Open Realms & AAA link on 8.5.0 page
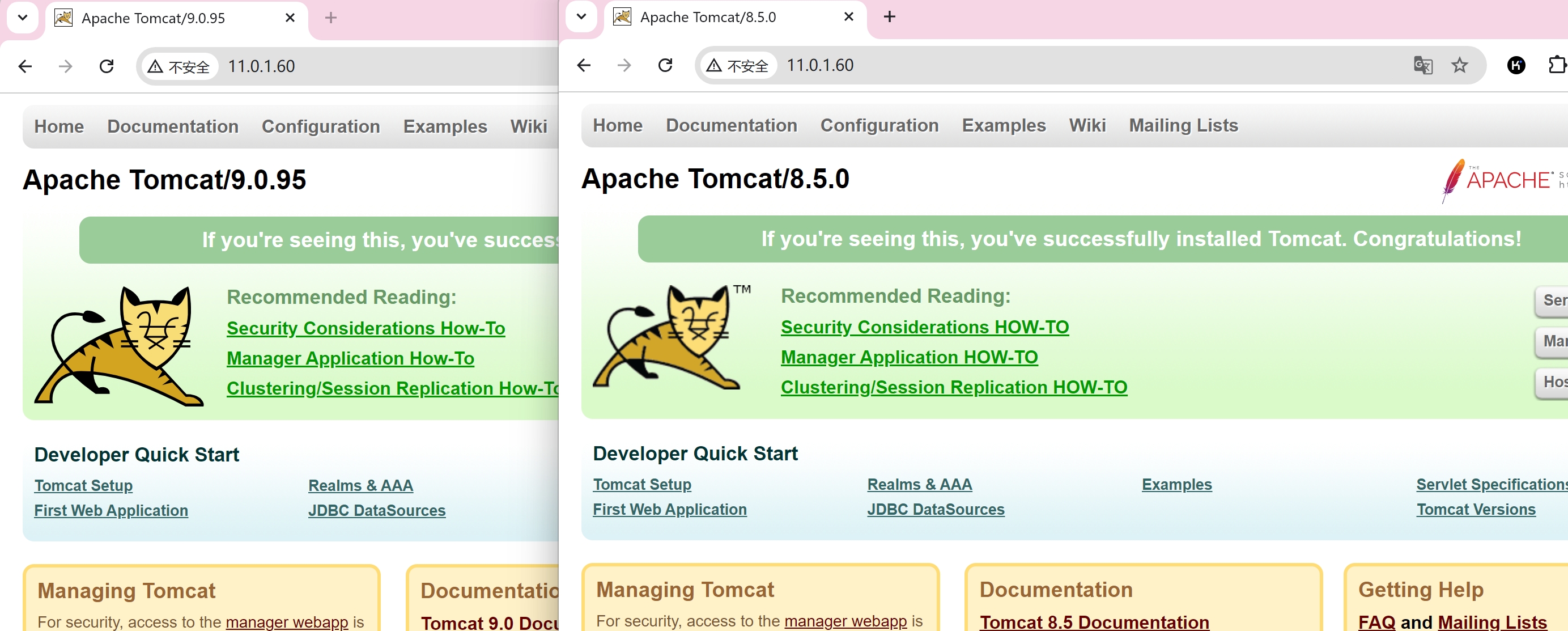Screen dimensions: 1568x631 coord(919,484)
